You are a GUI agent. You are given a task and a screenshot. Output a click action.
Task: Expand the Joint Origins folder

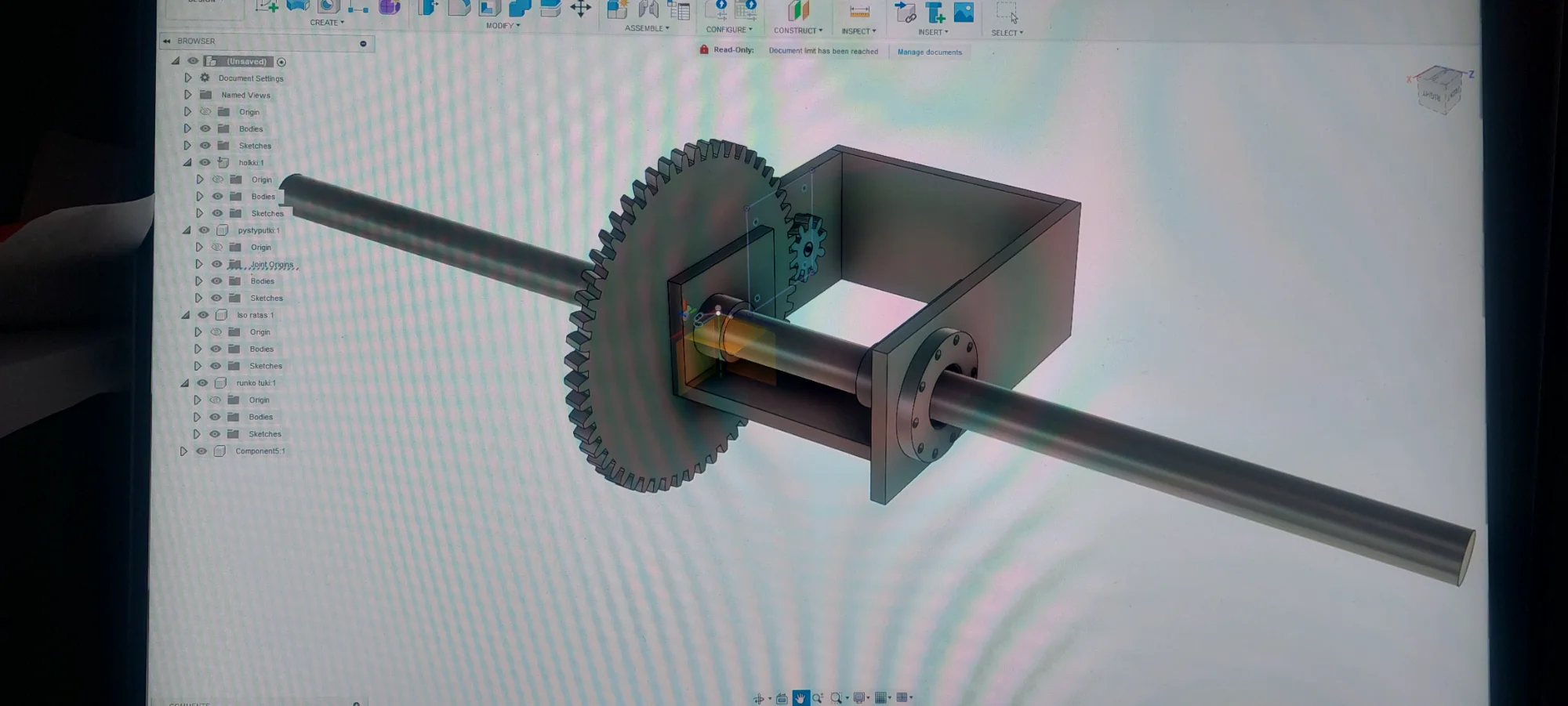[x=199, y=264]
